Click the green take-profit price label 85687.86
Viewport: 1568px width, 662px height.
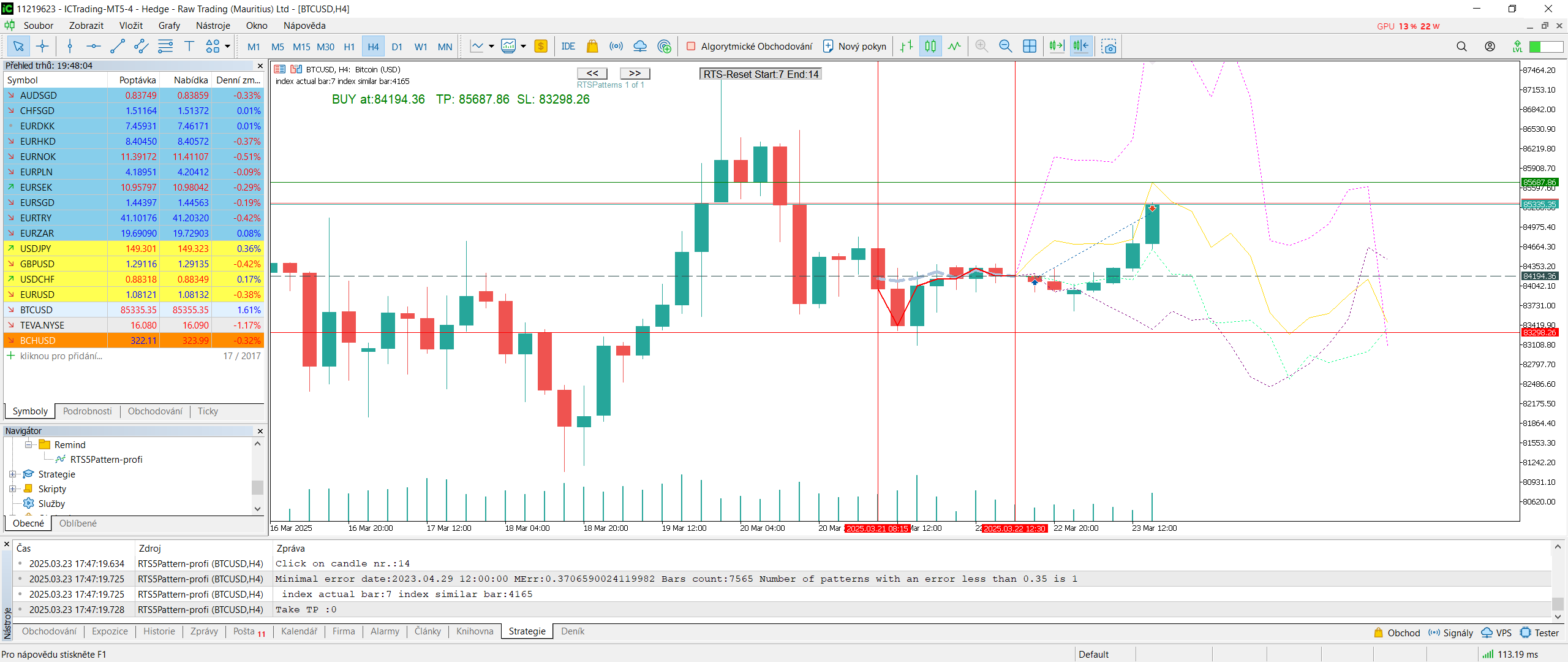1540,183
